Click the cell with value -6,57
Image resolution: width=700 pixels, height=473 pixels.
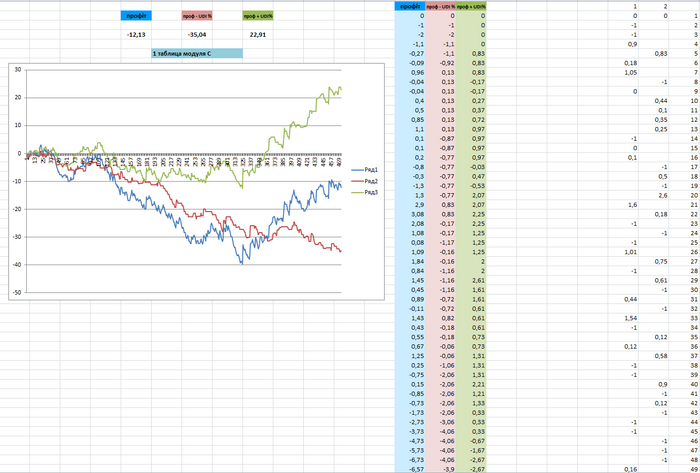410,469
